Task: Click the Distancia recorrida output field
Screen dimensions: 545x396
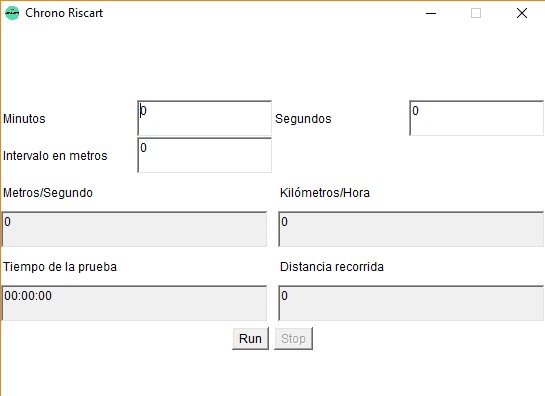Action: (x=411, y=303)
